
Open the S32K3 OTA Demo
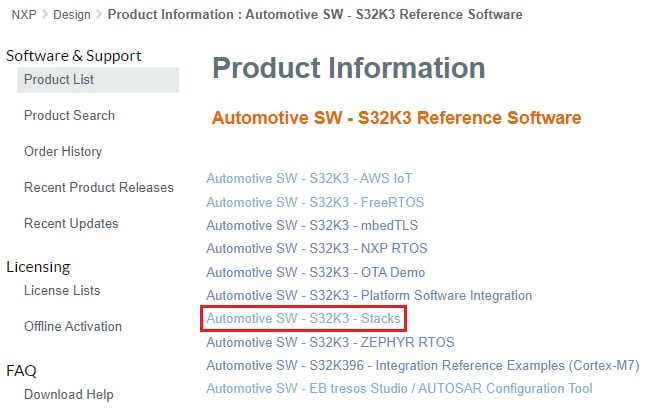pyautogui.click(x=316, y=273)
